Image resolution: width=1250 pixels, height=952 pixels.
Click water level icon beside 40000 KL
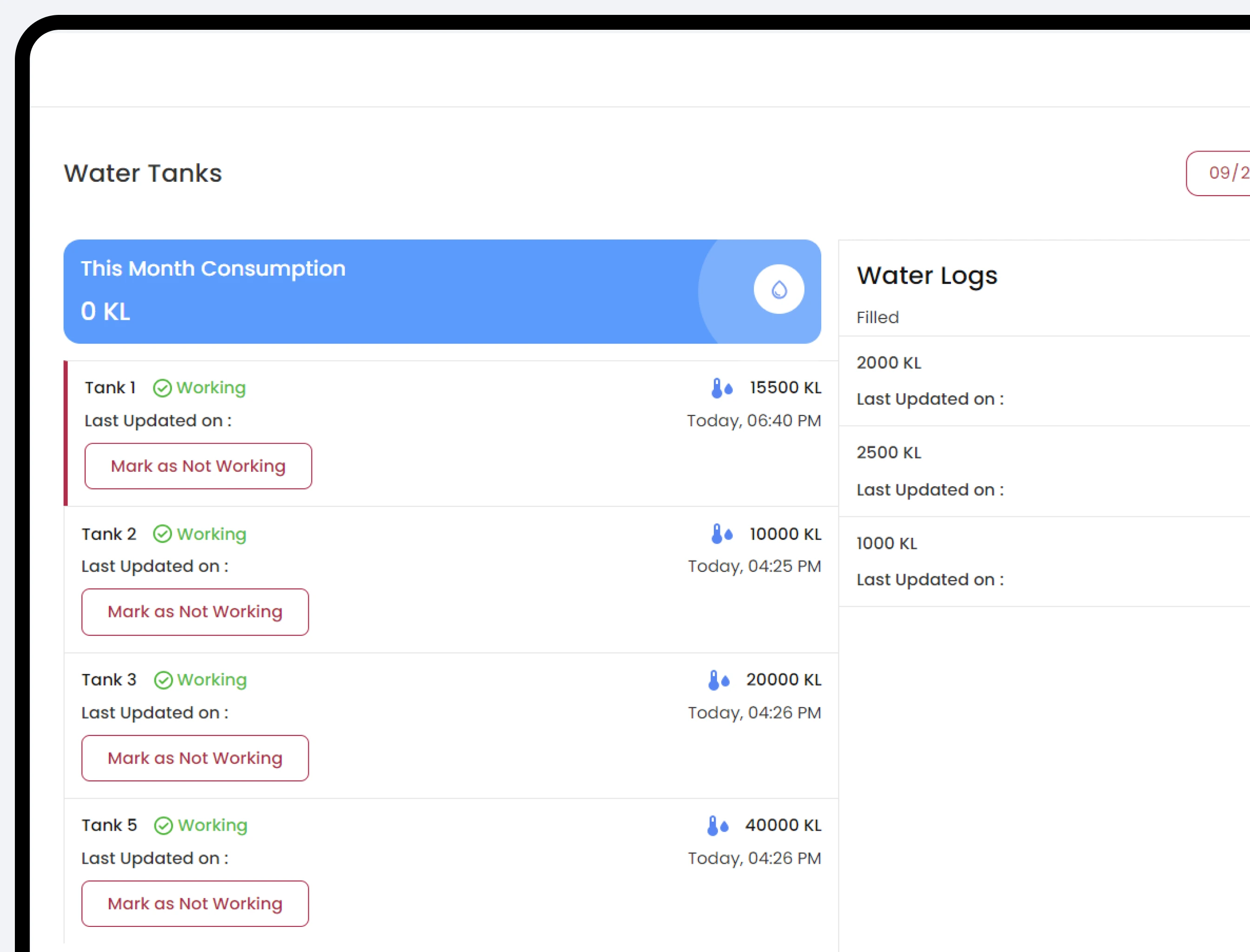pyautogui.click(x=717, y=826)
